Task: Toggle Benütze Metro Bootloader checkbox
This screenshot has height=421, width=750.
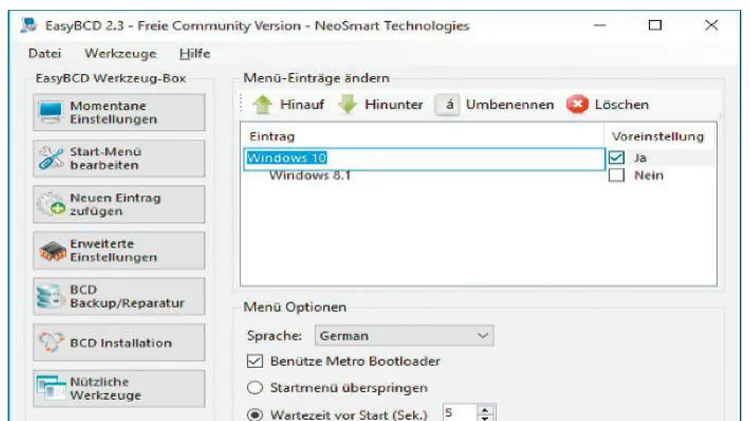Action: 255,361
